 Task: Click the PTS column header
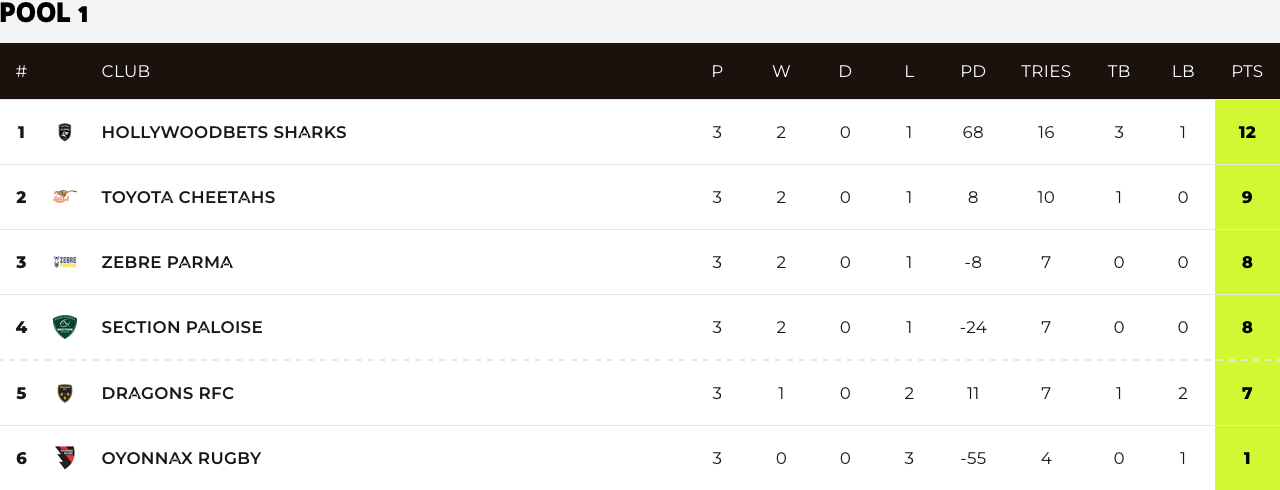click(x=1247, y=72)
